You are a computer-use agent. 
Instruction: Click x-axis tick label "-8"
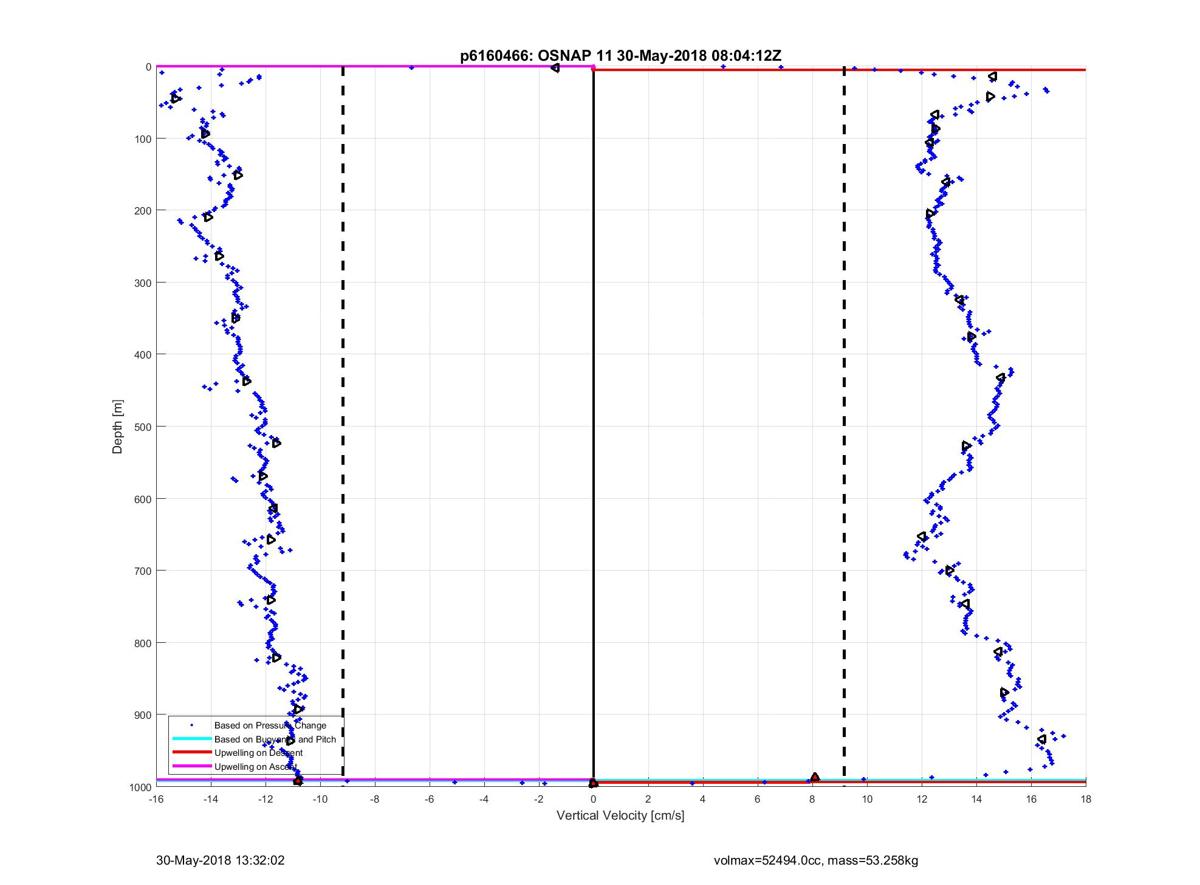point(375,799)
